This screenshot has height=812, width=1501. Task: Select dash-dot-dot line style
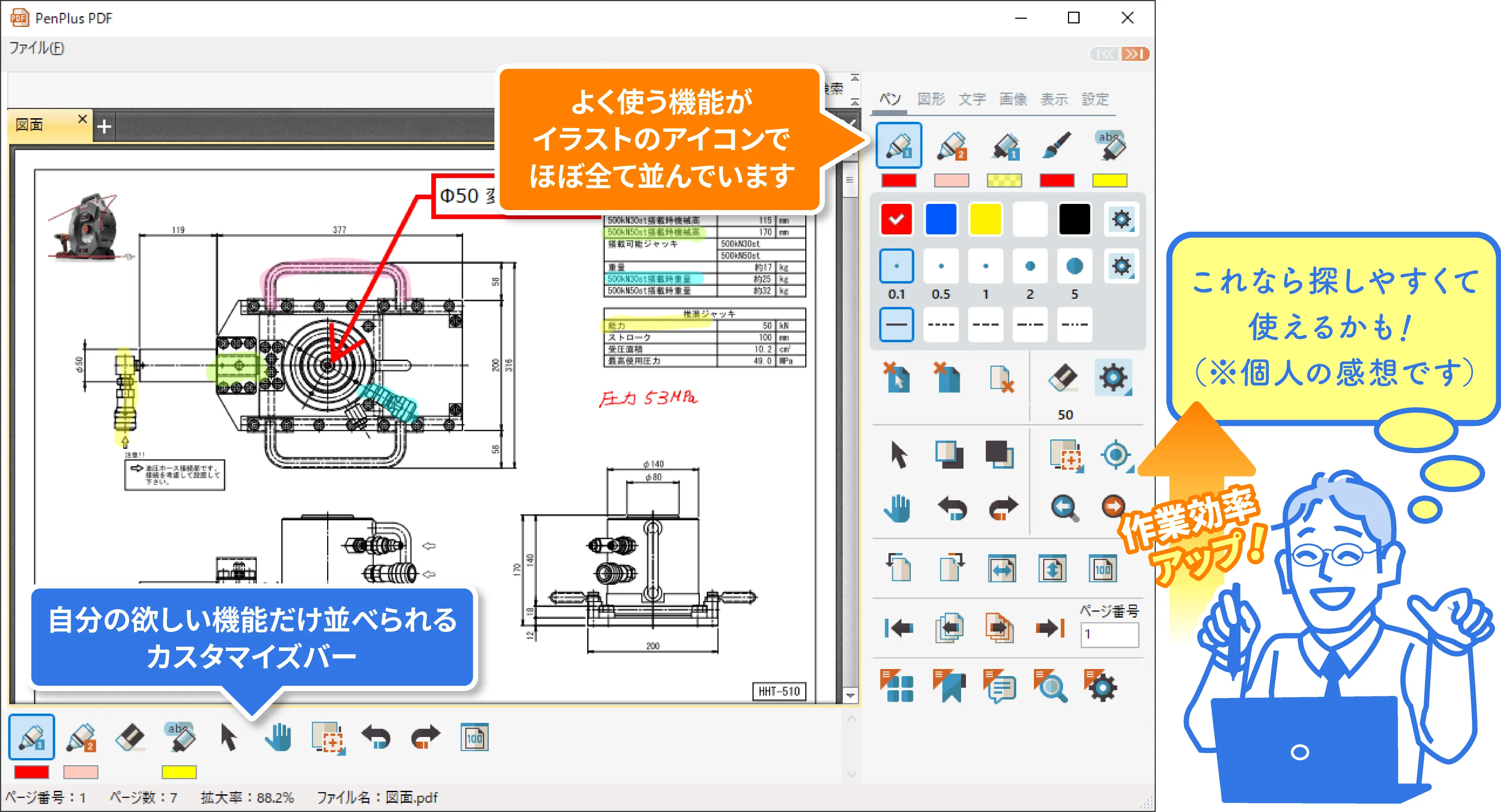(x=1075, y=324)
